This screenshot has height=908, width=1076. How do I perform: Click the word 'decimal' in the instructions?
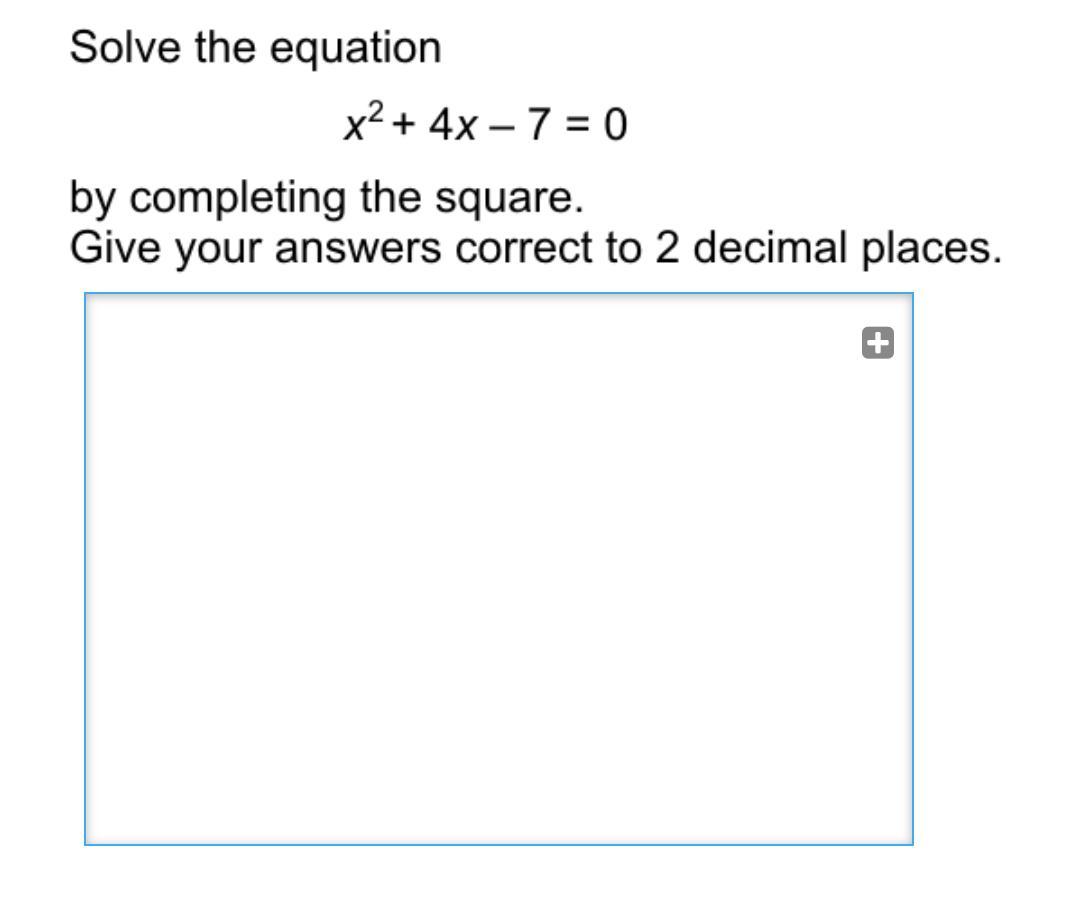[x=770, y=247]
